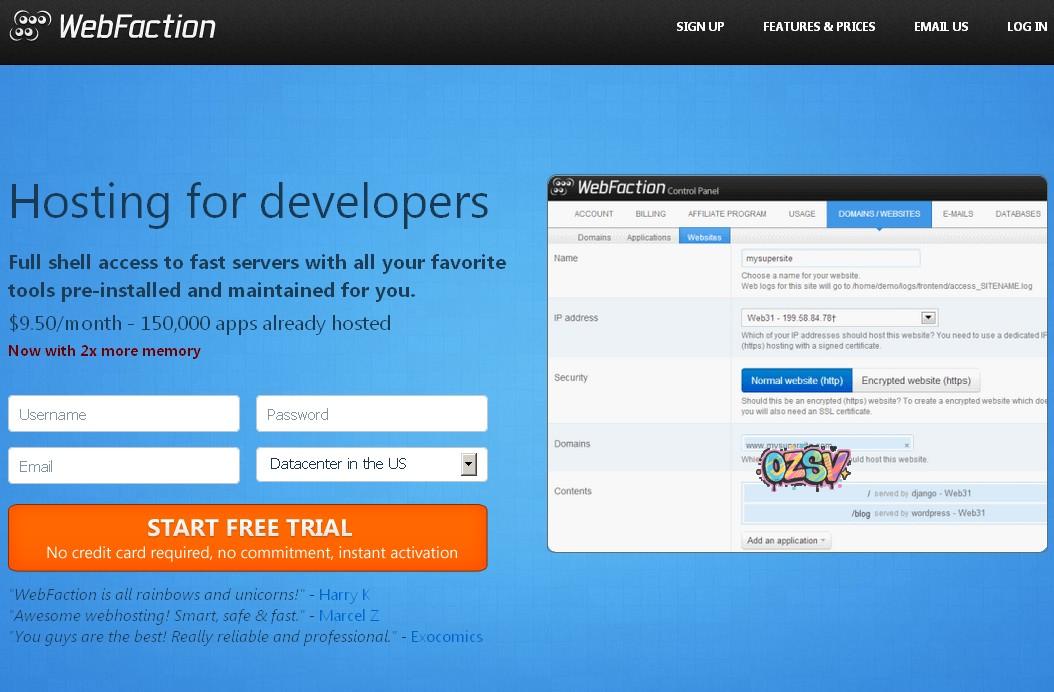Follow the Harry K testimonial link
Viewport: 1054px width, 692px height.
pos(344,594)
